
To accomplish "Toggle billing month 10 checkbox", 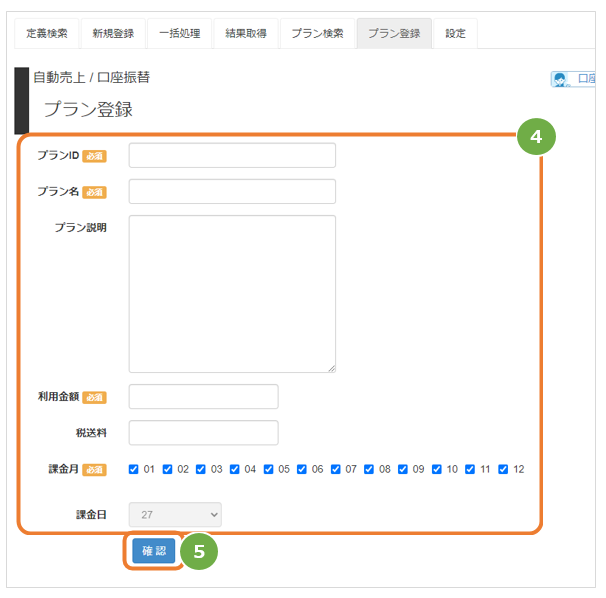I will [x=437, y=469].
